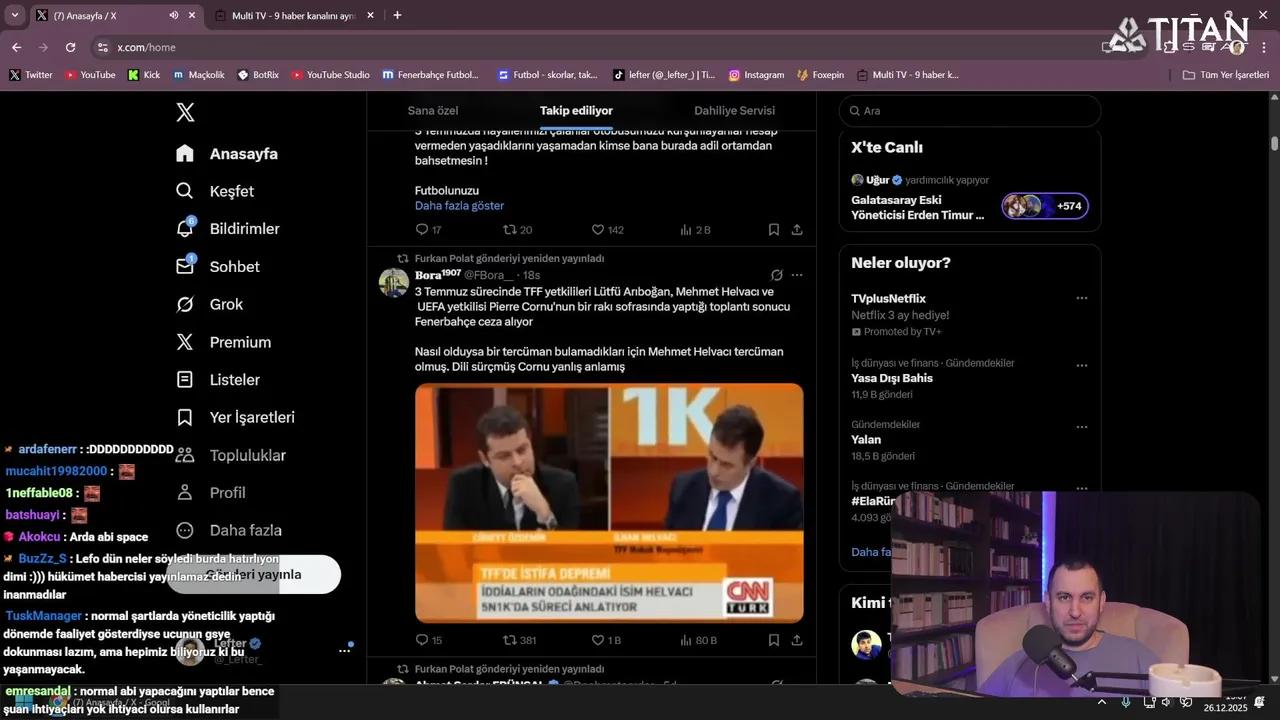
Task: Open Bildirimler notifications
Action: pos(228,229)
